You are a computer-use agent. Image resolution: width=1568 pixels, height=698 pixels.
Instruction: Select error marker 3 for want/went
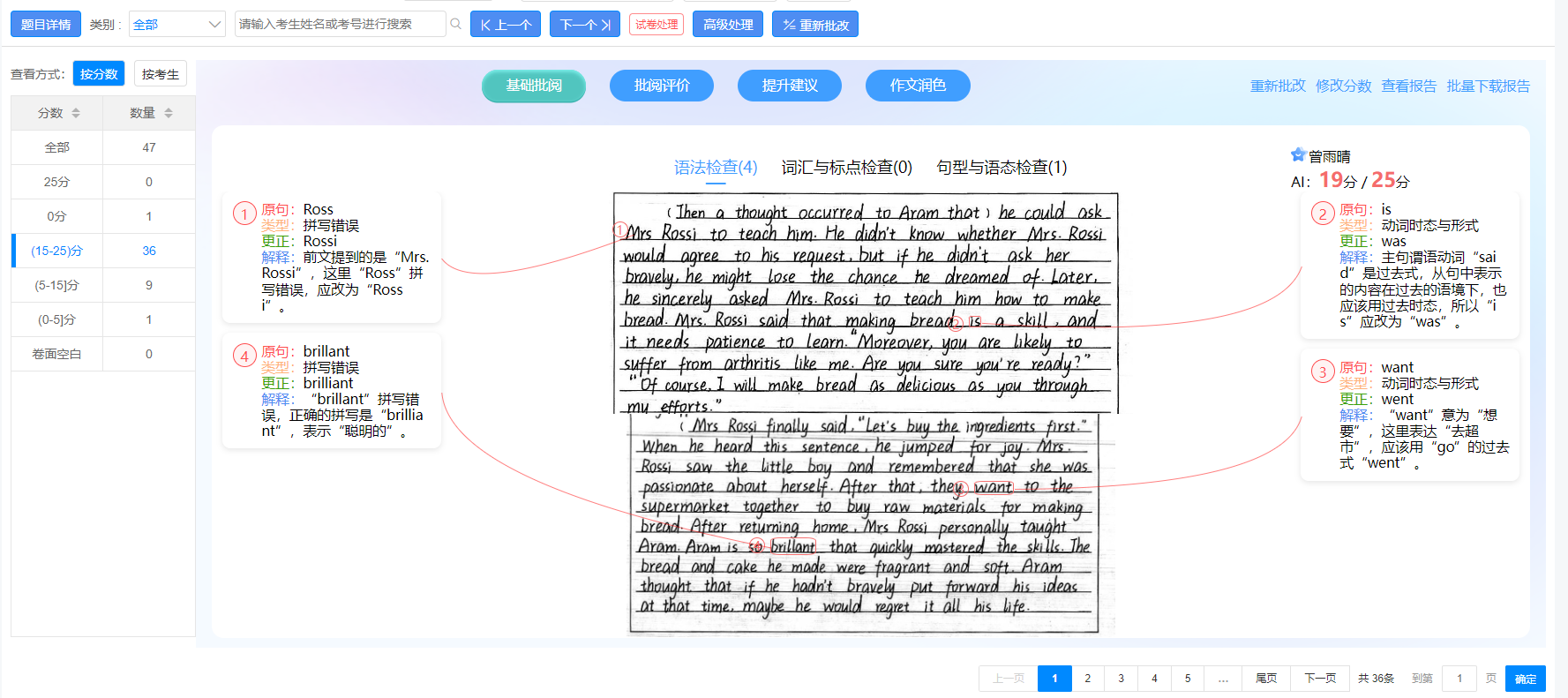point(1322,372)
